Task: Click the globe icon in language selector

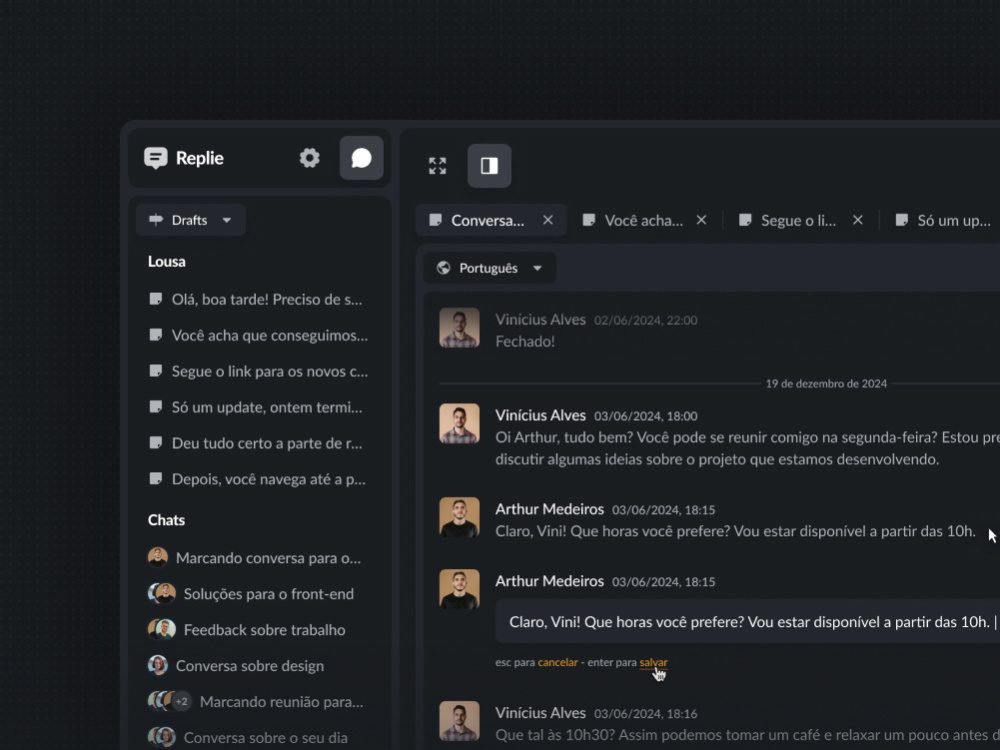Action: 443,268
